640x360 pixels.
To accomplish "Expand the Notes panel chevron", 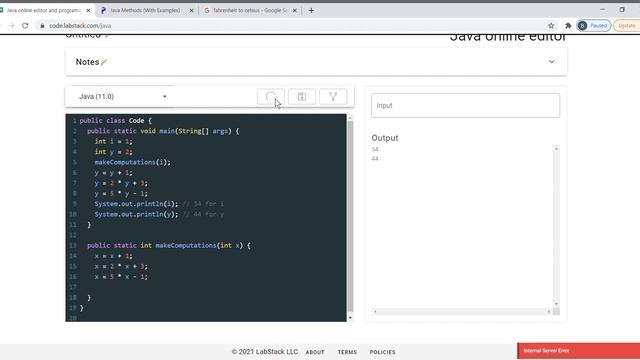I will tap(551, 62).
